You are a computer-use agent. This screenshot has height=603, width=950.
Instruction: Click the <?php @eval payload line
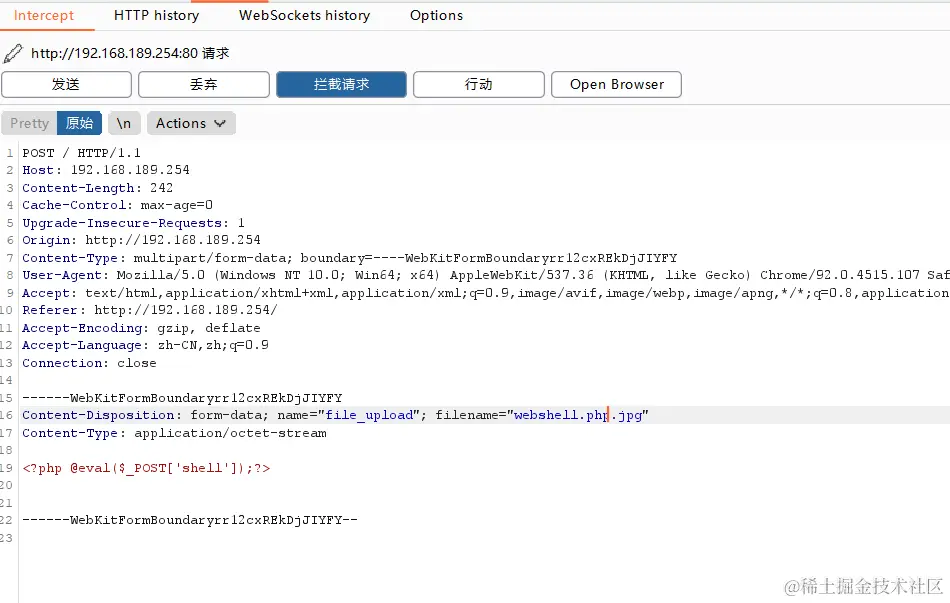(146, 468)
